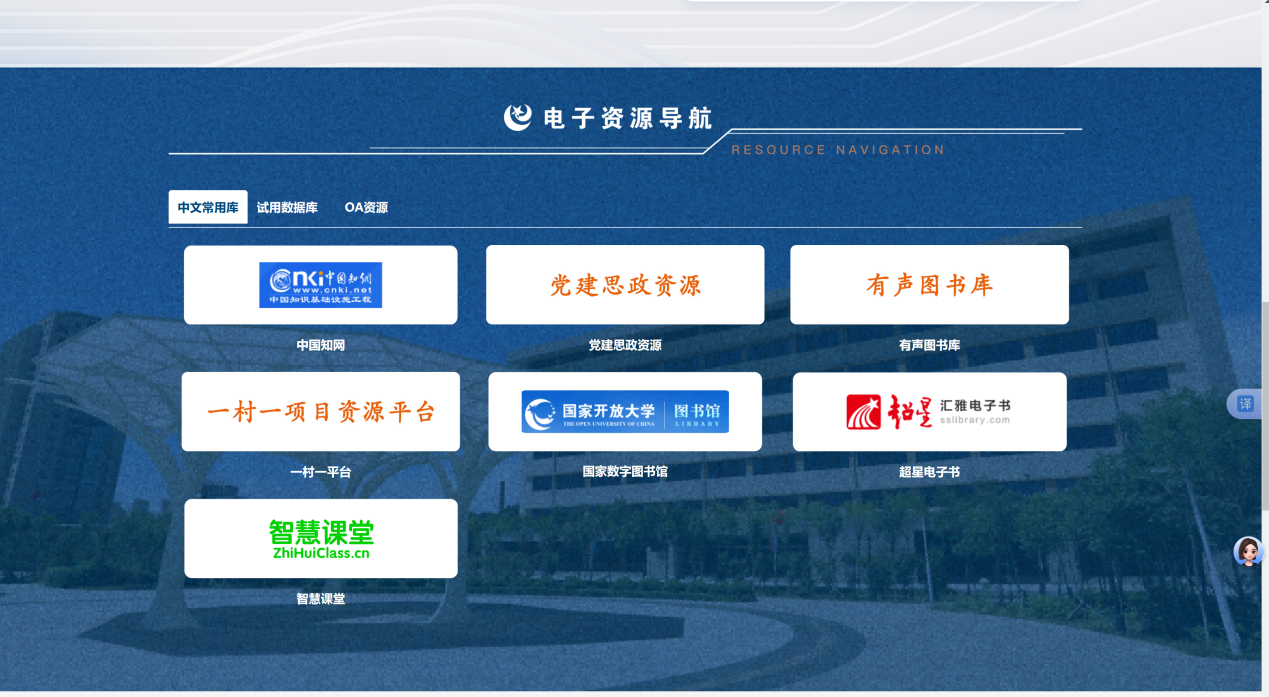The width and height of the screenshot is (1269, 697).
Task: Select the OA资源 tab
Action: tap(366, 208)
